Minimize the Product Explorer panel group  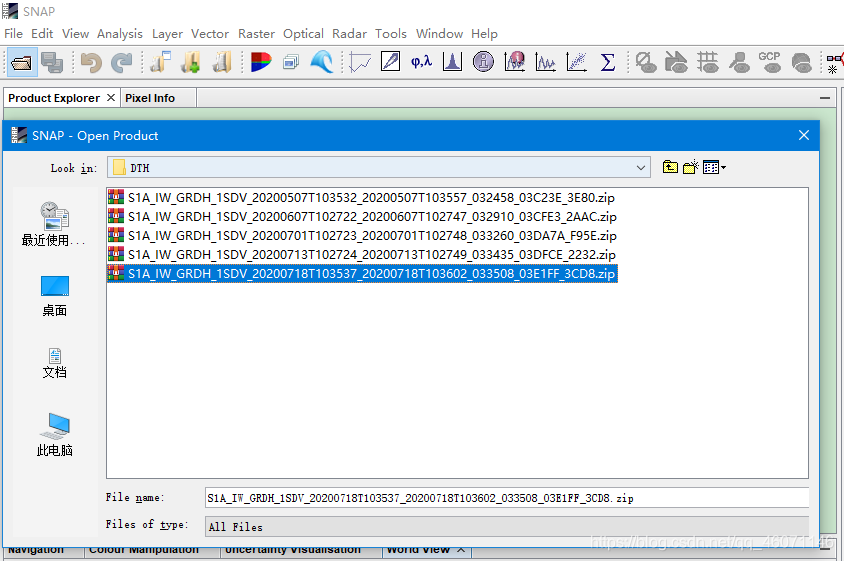(x=824, y=98)
